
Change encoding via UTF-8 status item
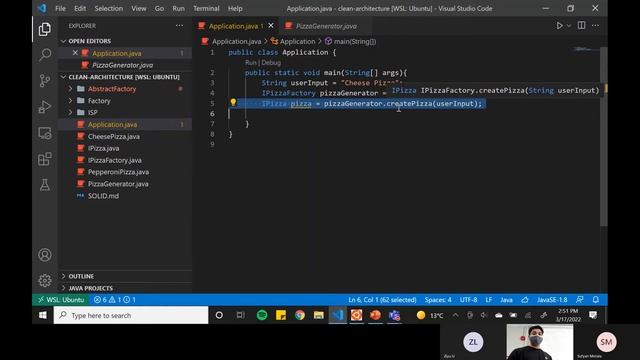[x=468, y=300]
